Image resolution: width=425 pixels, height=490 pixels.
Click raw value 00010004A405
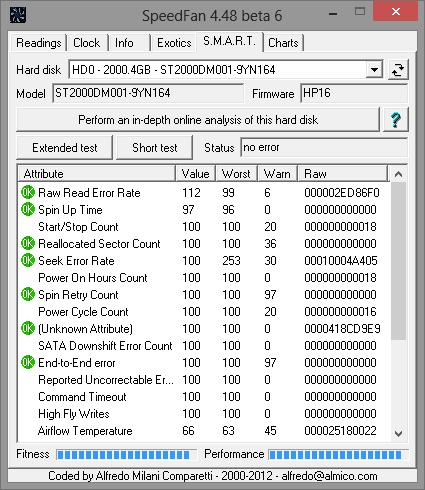[341, 261]
